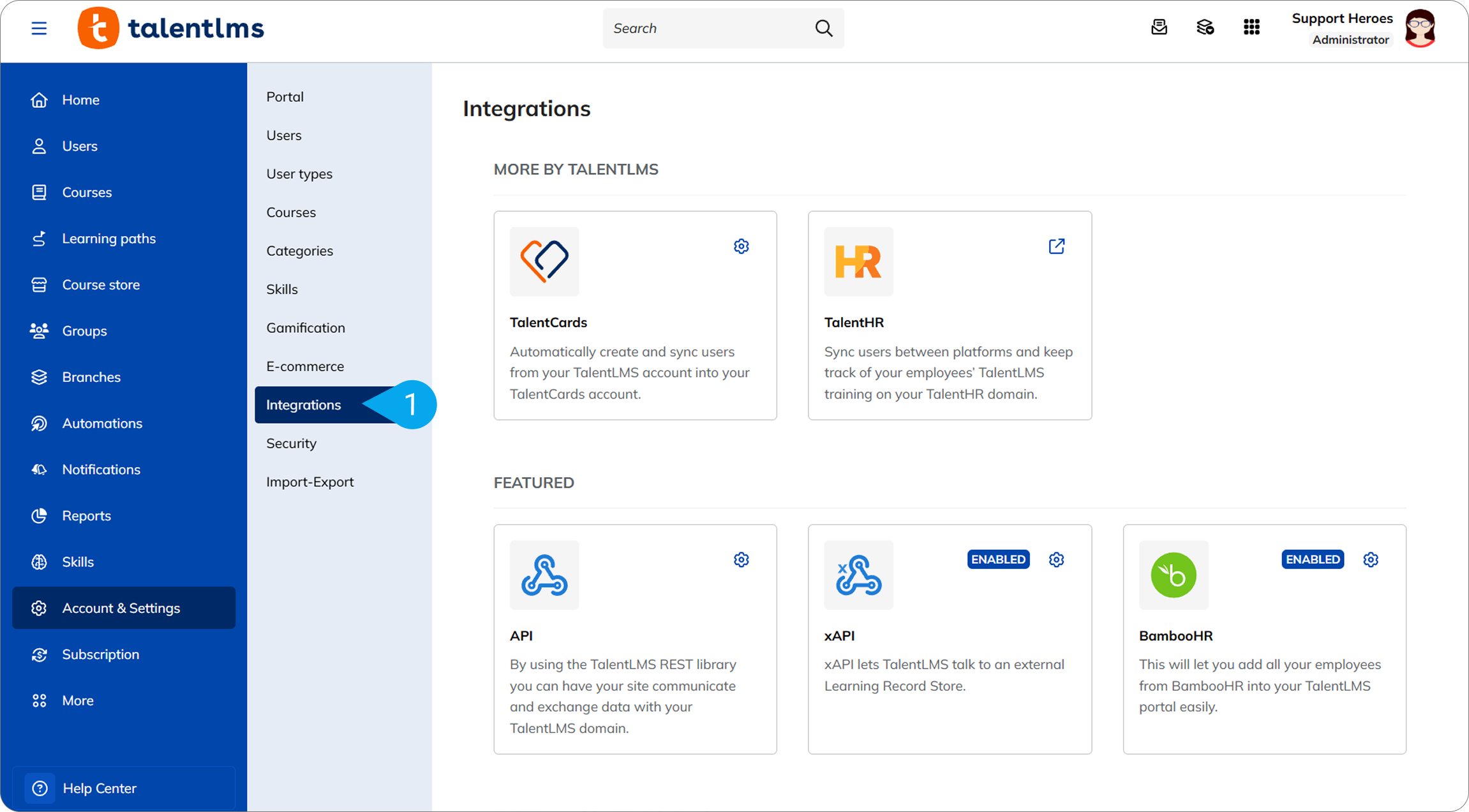This screenshot has width=1469, height=812.
Task: Click the xAPI card title
Action: click(839, 636)
